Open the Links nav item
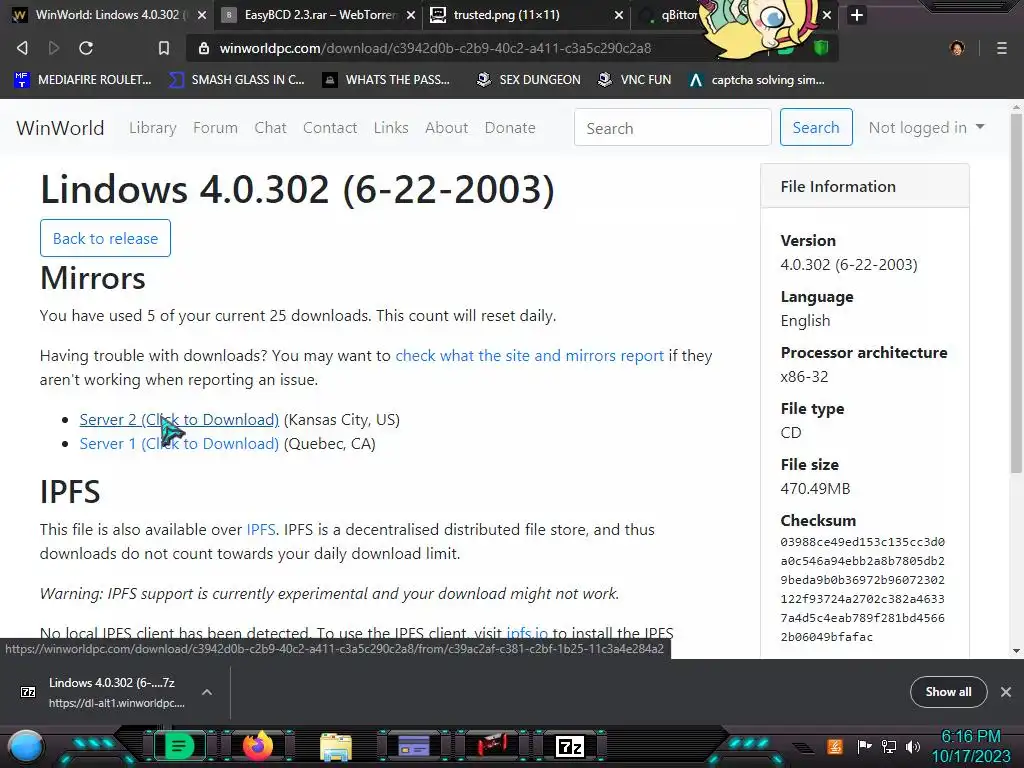 pos(391,127)
